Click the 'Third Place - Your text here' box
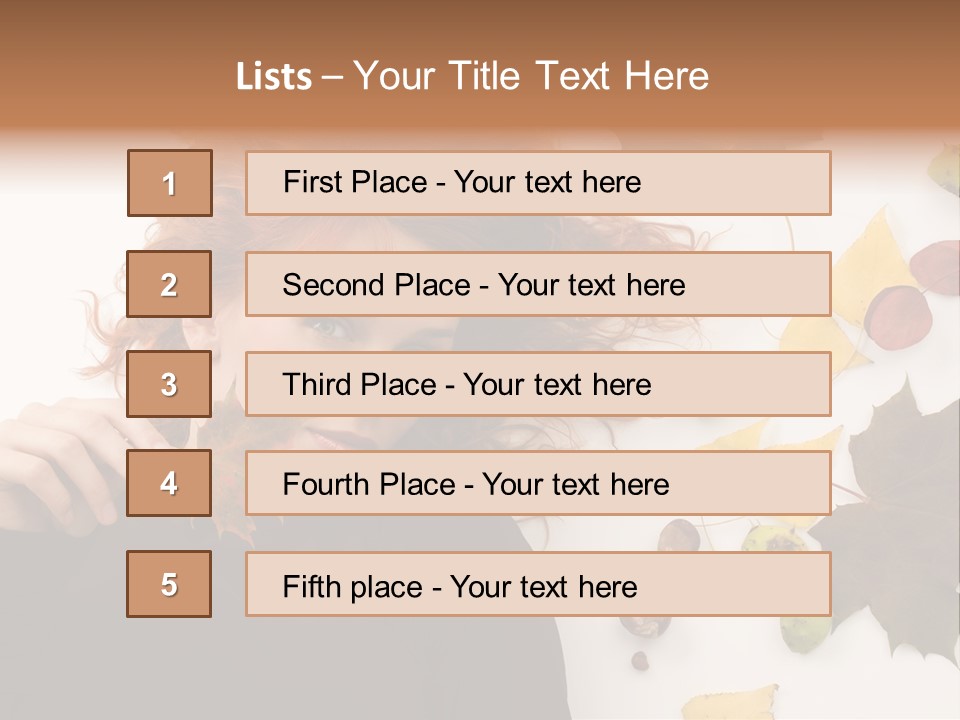 pos(538,384)
